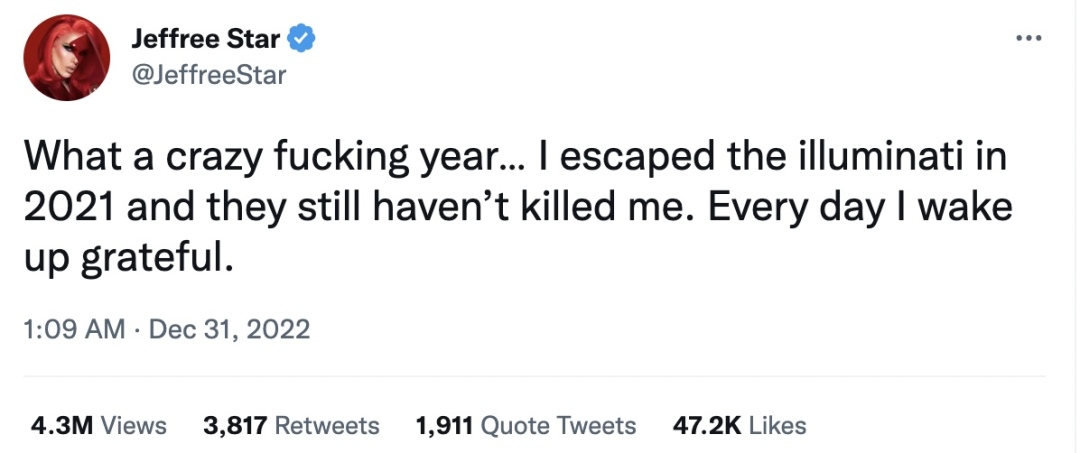
Task: Open Jeffree Star's red-haired profile avatar
Action: click(x=66, y=57)
